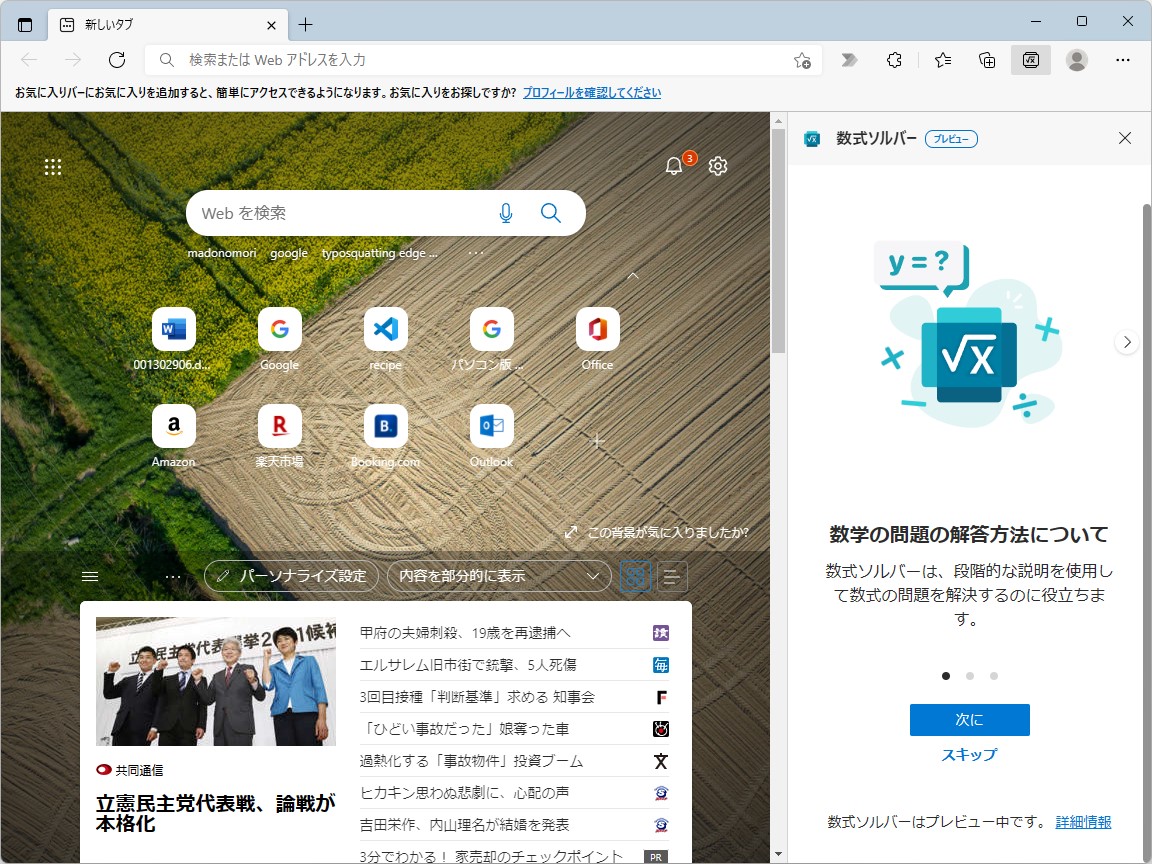
Task: Open the new tab page settings gear
Action: 717,166
